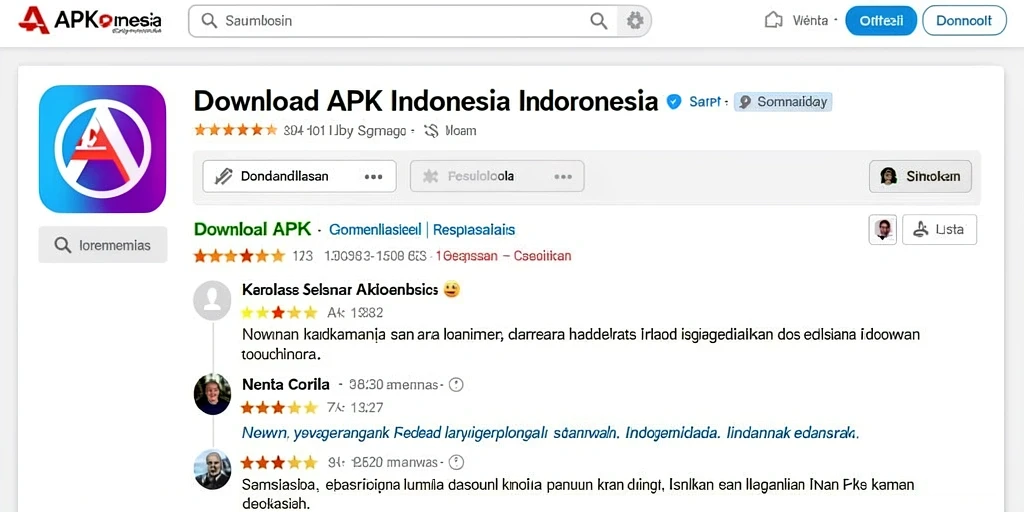Open the Sarpt link beside the title
Image resolution: width=1024 pixels, height=512 pixels.
[705, 102]
